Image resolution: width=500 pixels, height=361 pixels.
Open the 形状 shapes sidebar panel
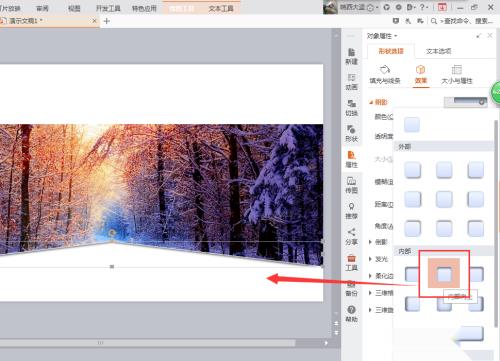coord(351,134)
